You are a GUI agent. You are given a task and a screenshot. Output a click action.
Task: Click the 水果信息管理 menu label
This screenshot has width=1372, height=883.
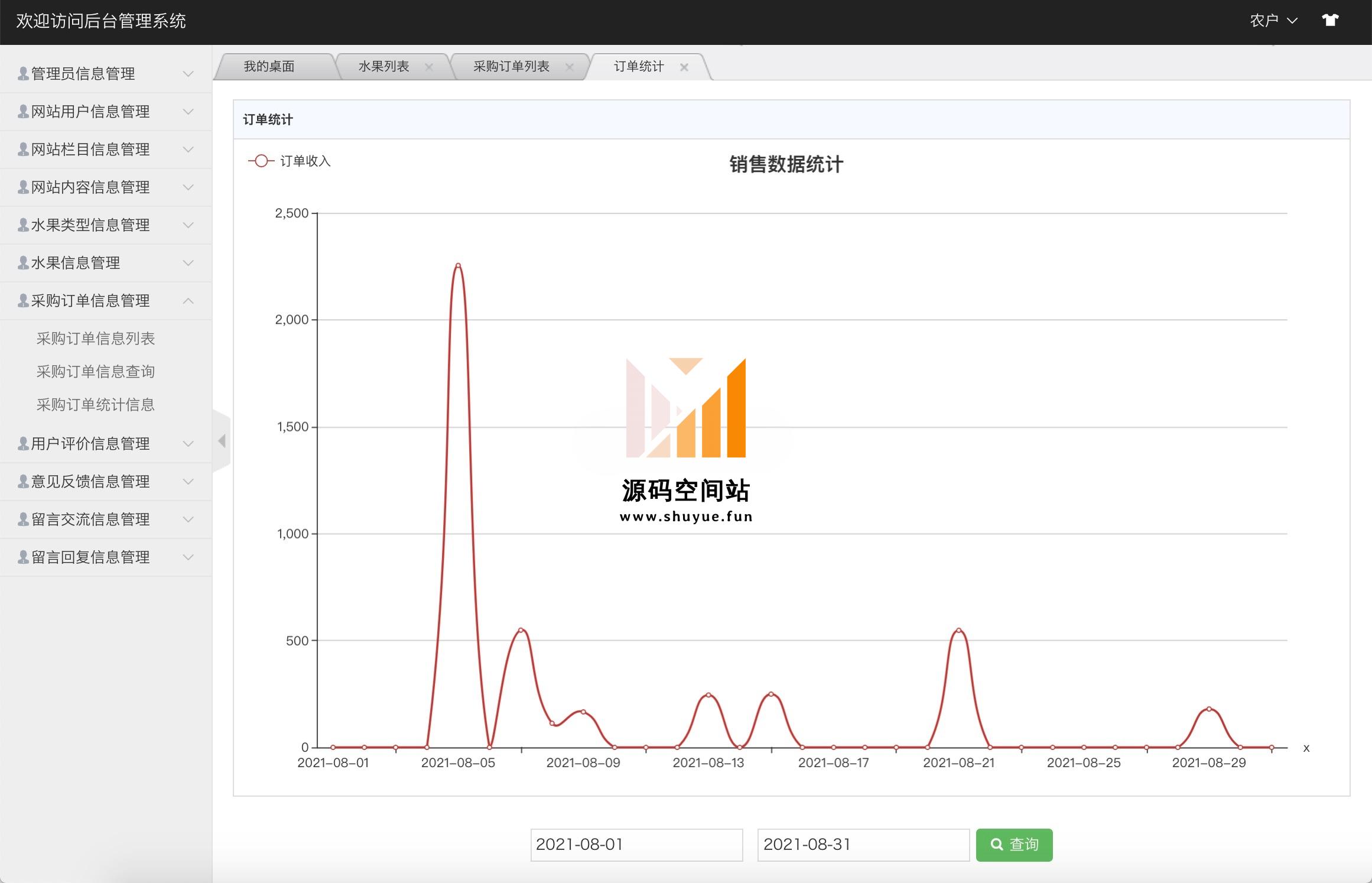(x=76, y=263)
